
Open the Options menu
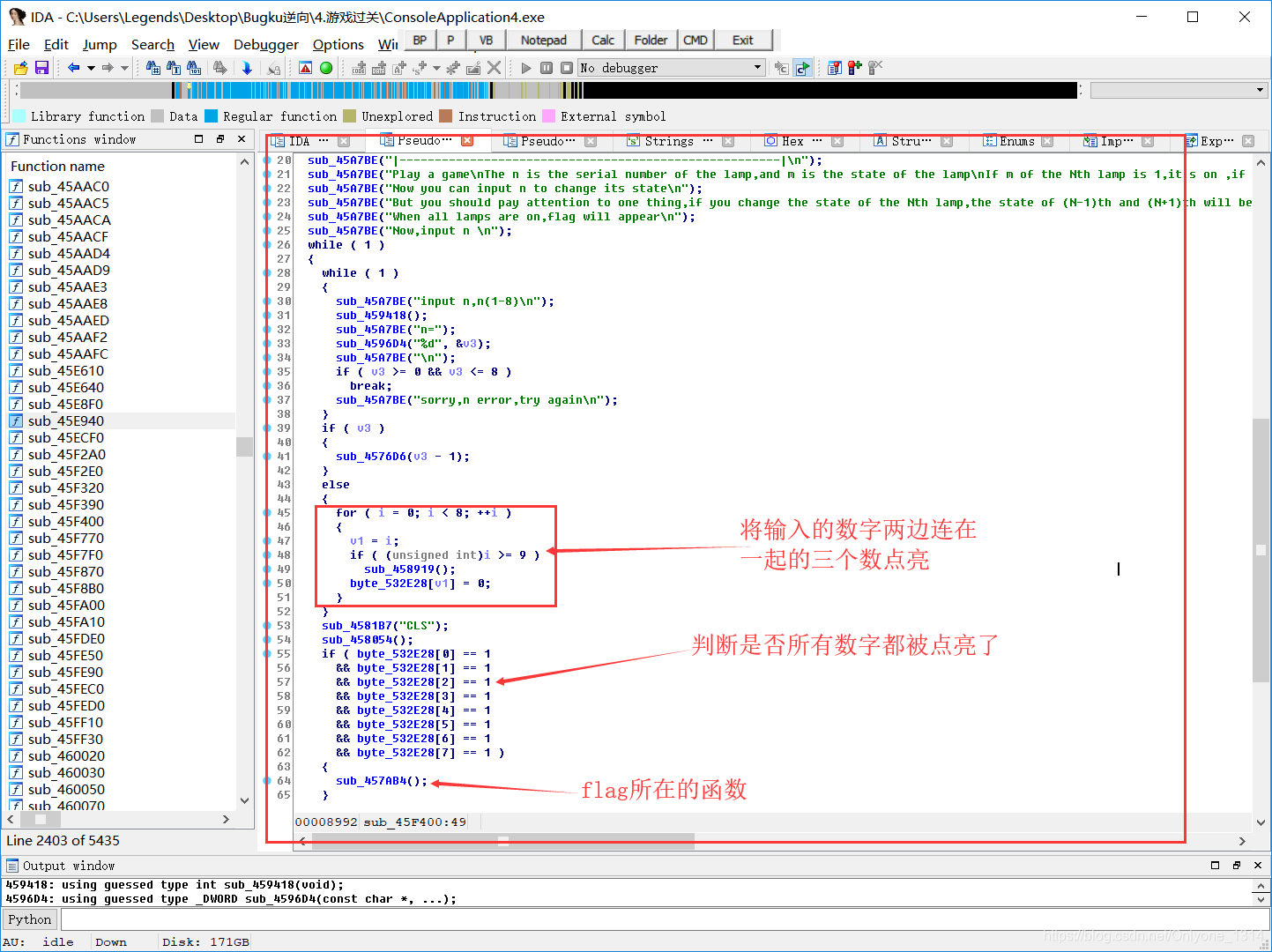coord(338,44)
